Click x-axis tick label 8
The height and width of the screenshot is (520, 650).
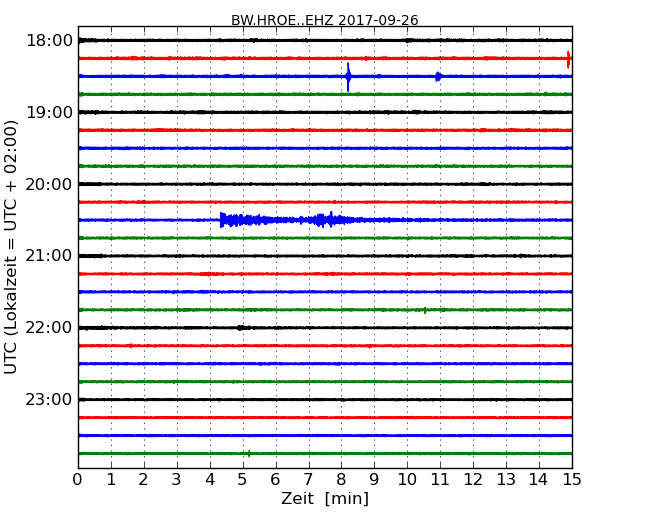pyautogui.click(x=341, y=480)
